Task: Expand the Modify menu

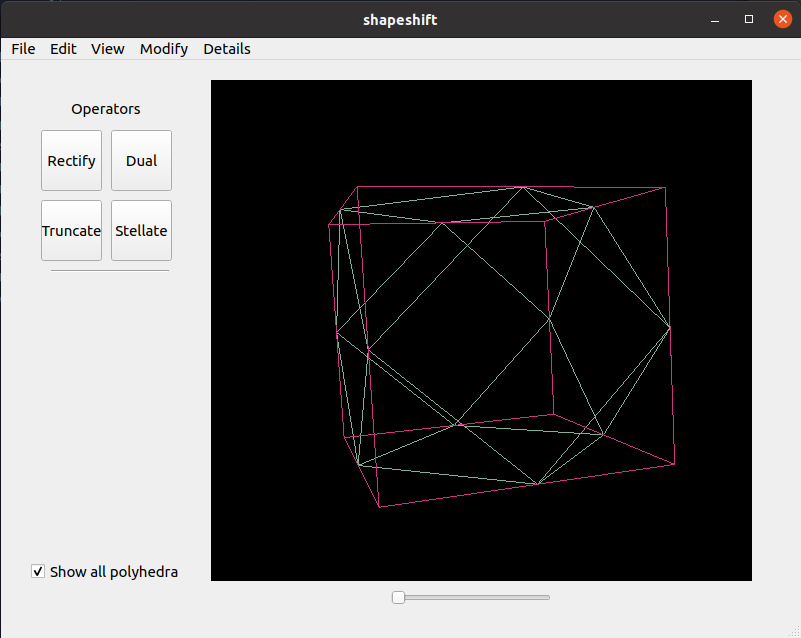Action: tap(164, 49)
